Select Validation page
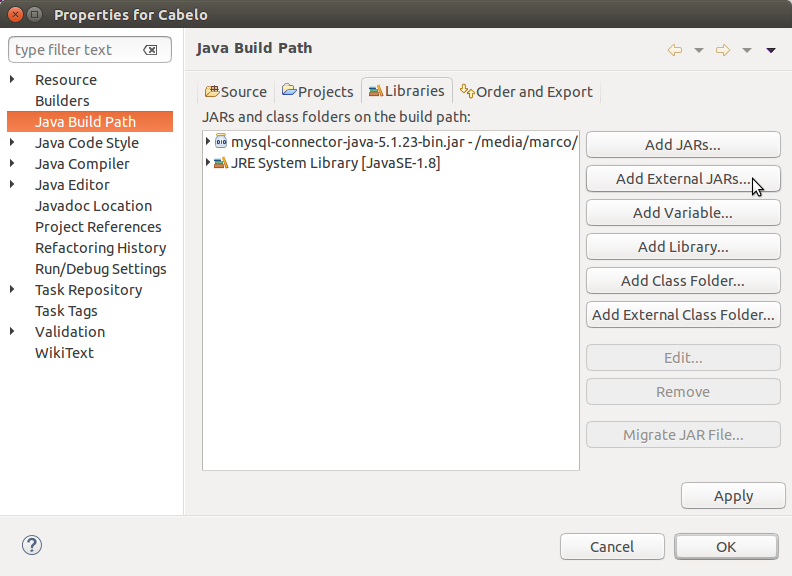Screen dimensions: 792x576 coord(70,332)
